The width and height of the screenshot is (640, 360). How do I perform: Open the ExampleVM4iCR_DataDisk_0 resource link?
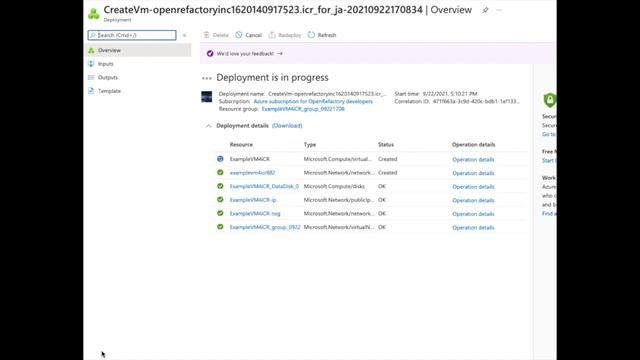click(264, 186)
